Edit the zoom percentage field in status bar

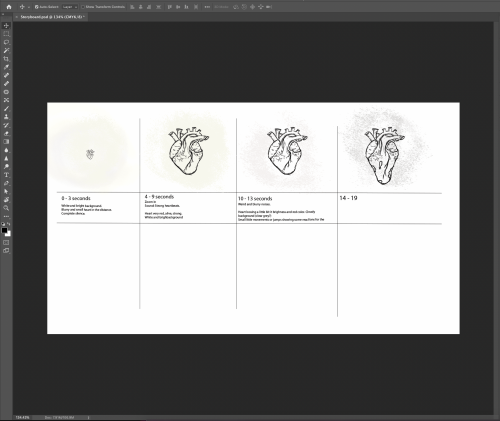(x=23, y=417)
